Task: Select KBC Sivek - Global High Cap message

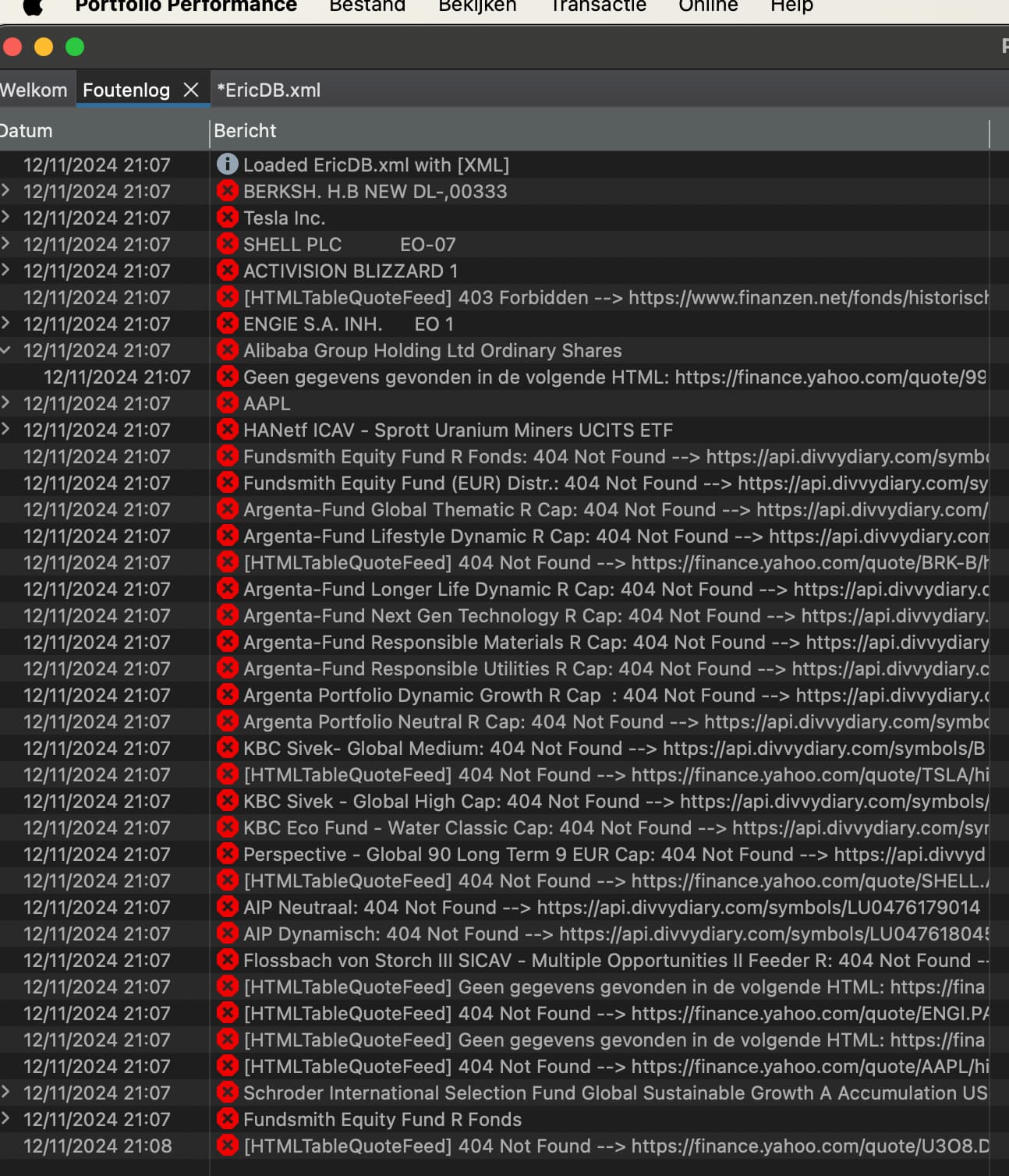Action: [616, 801]
